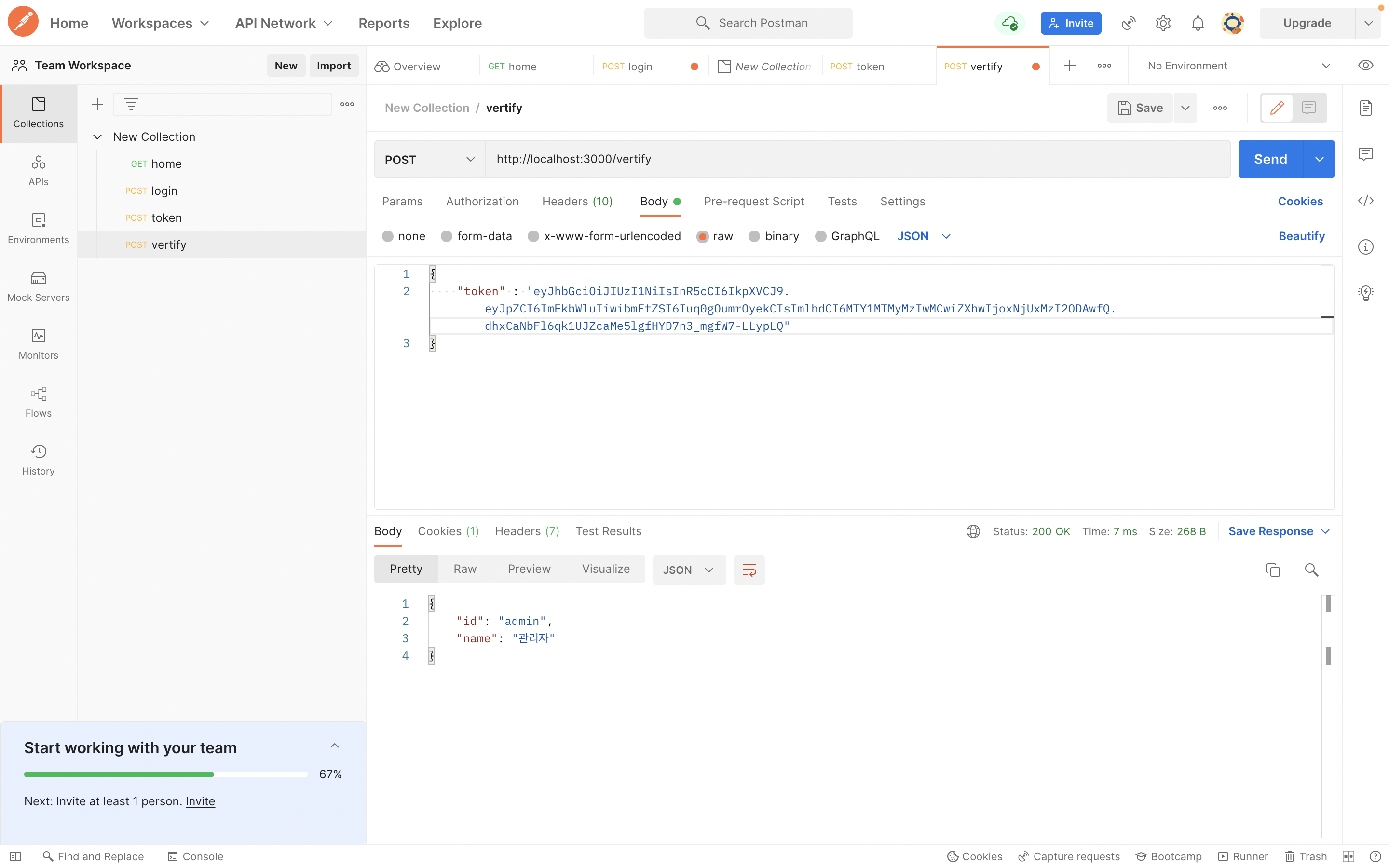
Task: Click the Send button
Action: [x=1270, y=159]
